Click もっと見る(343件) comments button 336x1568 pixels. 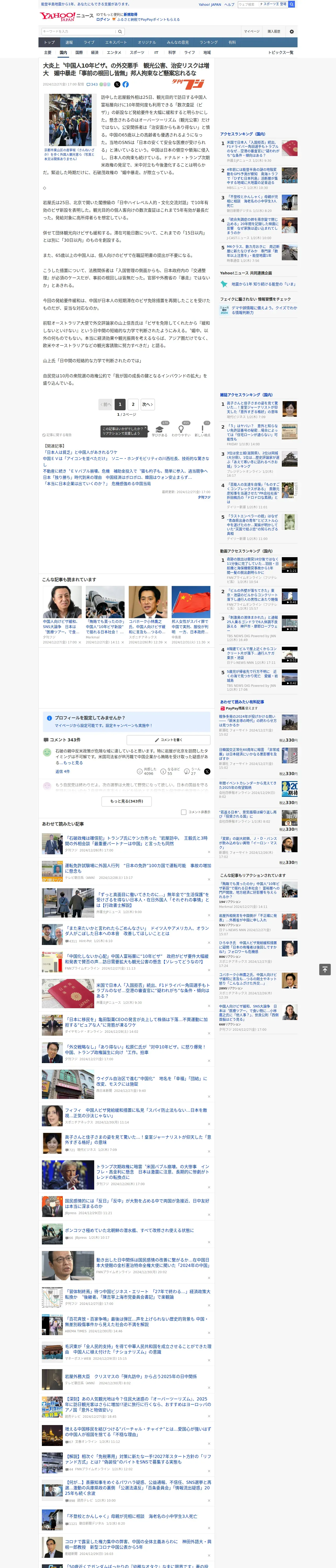click(127, 801)
